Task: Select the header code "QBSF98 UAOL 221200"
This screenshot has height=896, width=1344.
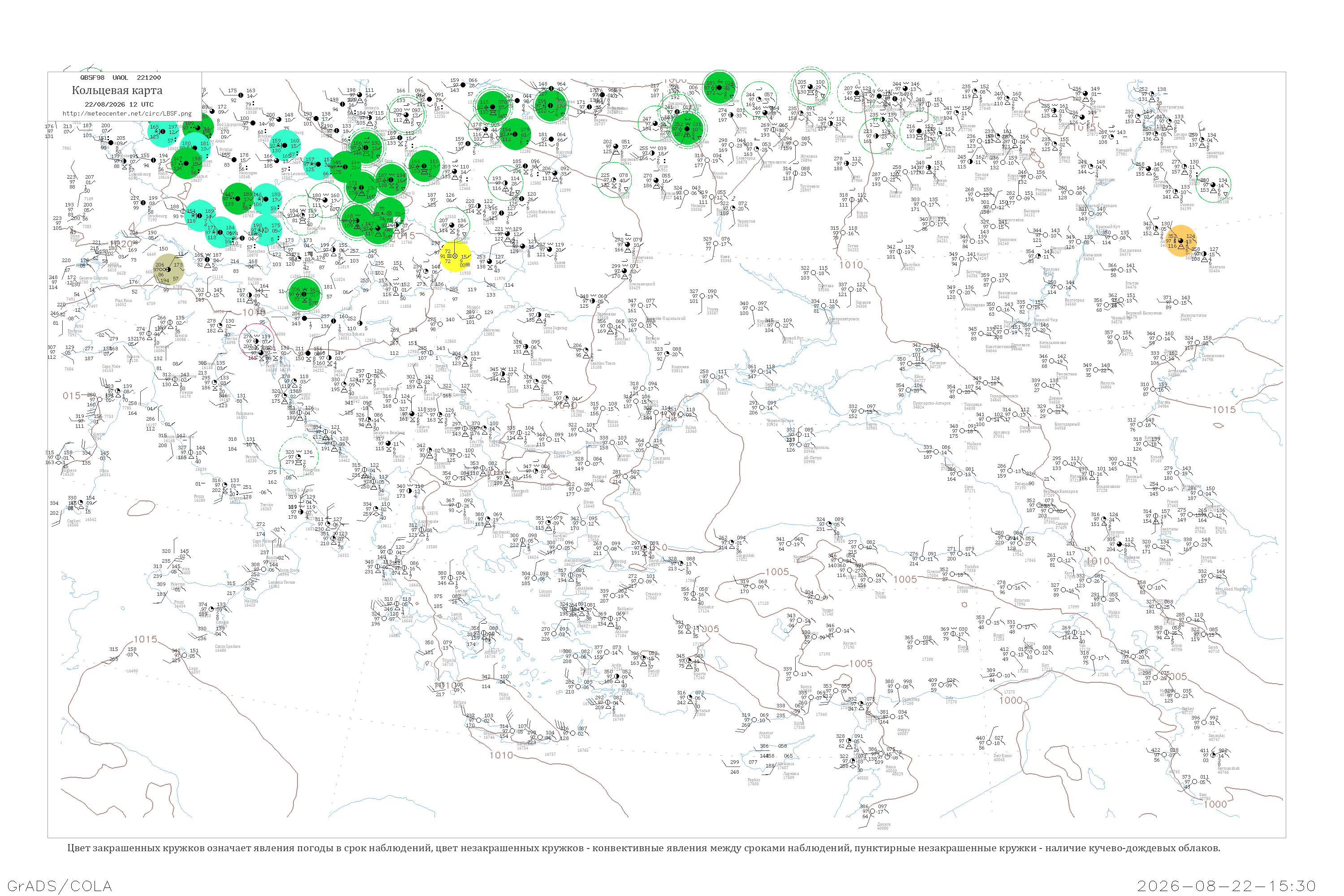Action: click(x=121, y=78)
